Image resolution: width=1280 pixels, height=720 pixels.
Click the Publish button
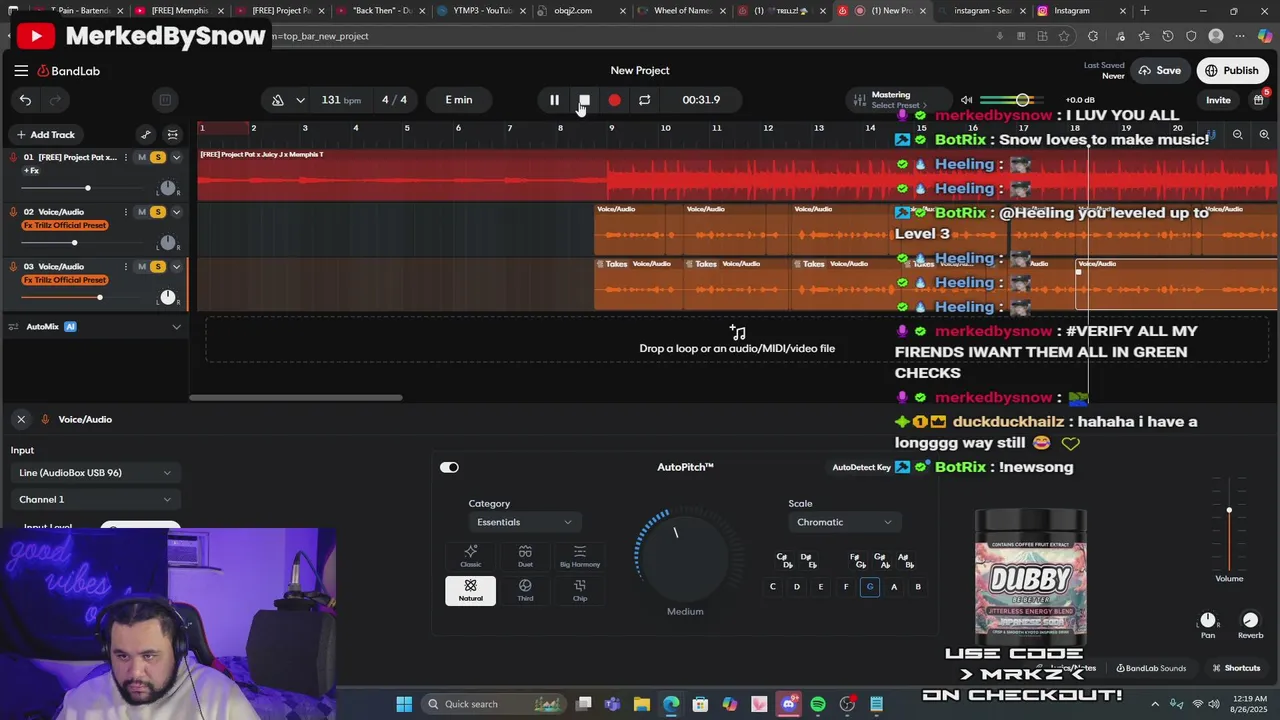pos(1232,71)
